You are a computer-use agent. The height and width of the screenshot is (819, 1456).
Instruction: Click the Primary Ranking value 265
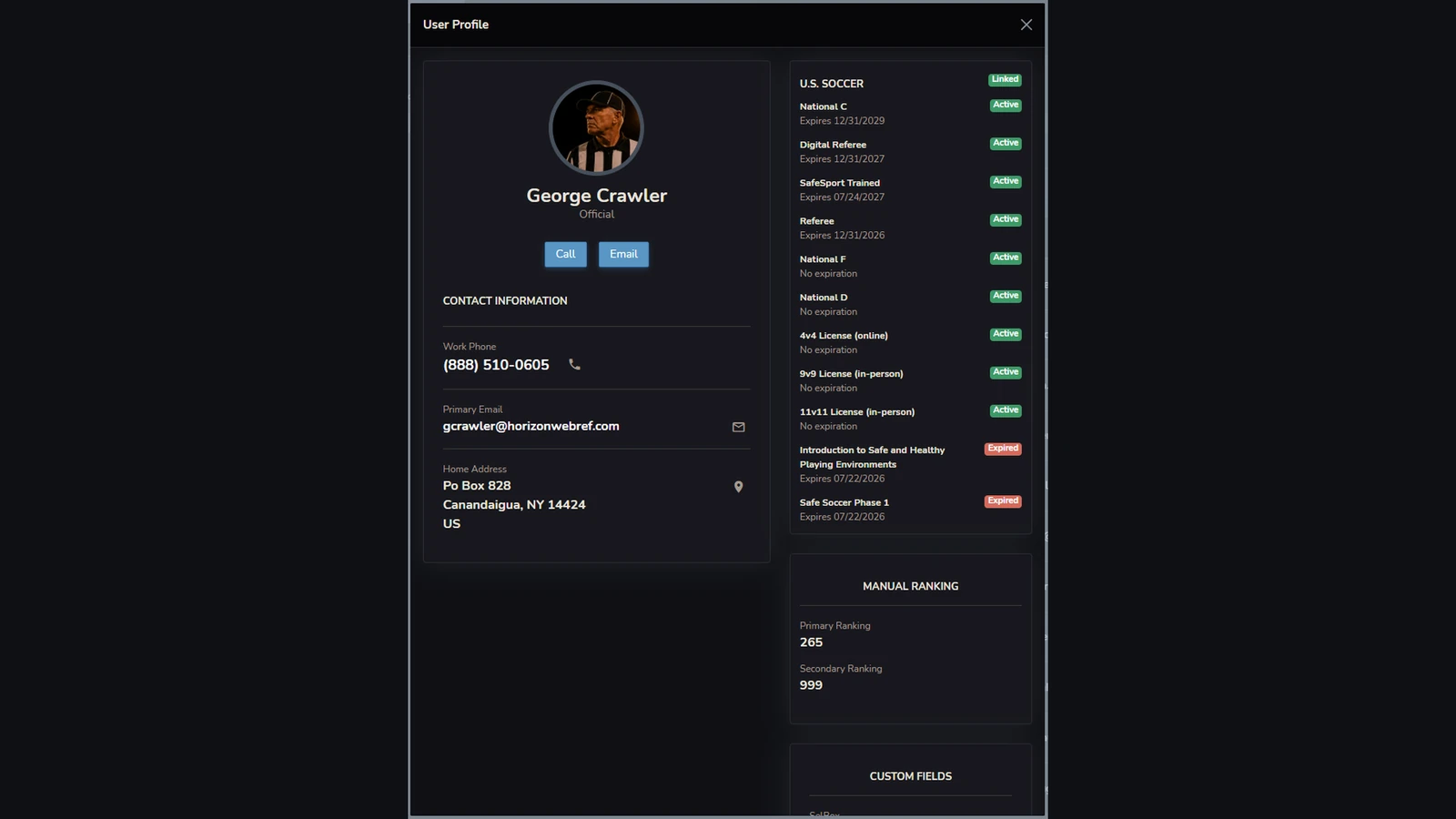coord(811,642)
